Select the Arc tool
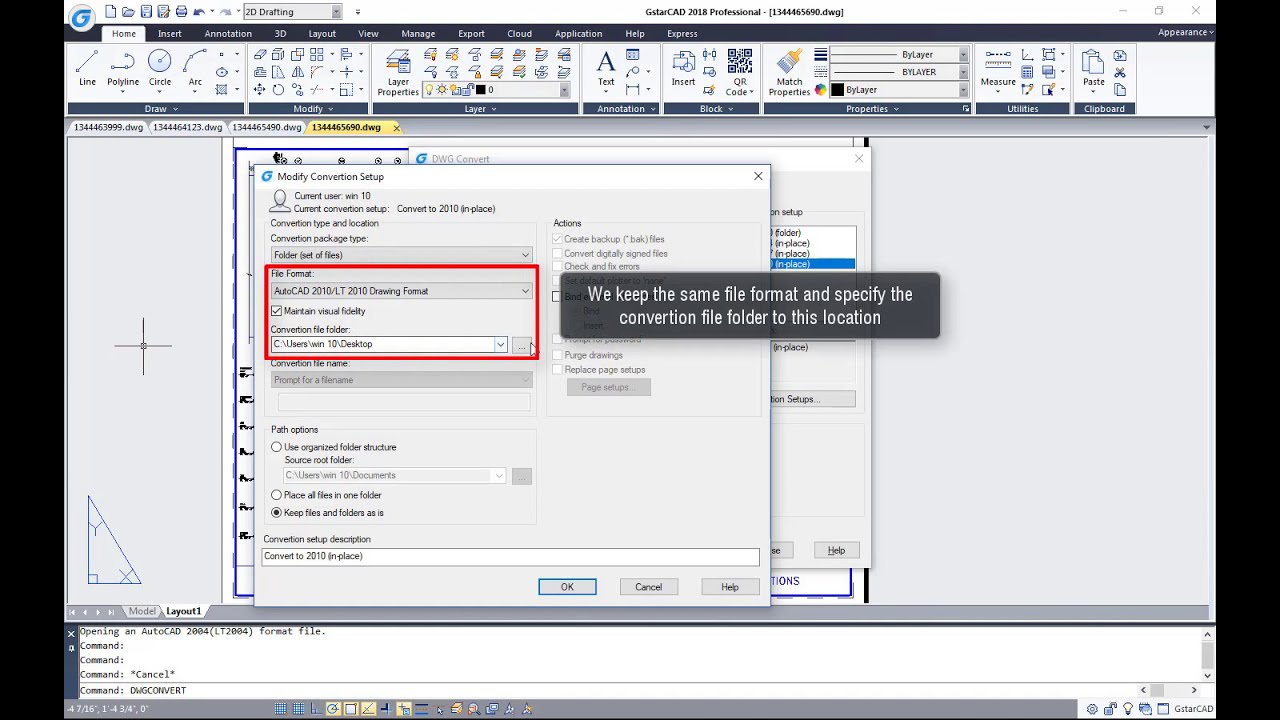 point(195,68)
